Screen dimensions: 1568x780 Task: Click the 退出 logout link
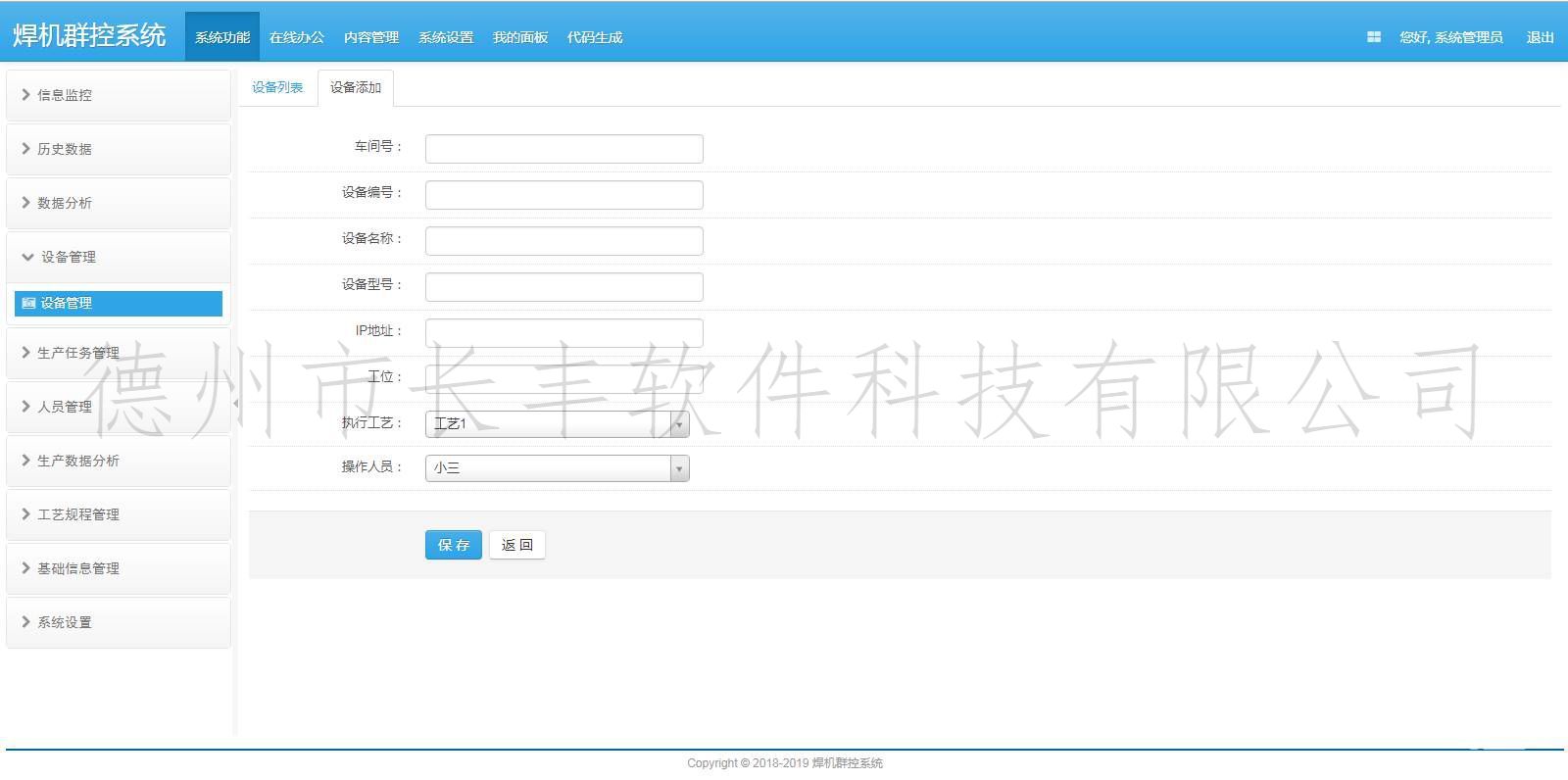tap(1540, 37)
